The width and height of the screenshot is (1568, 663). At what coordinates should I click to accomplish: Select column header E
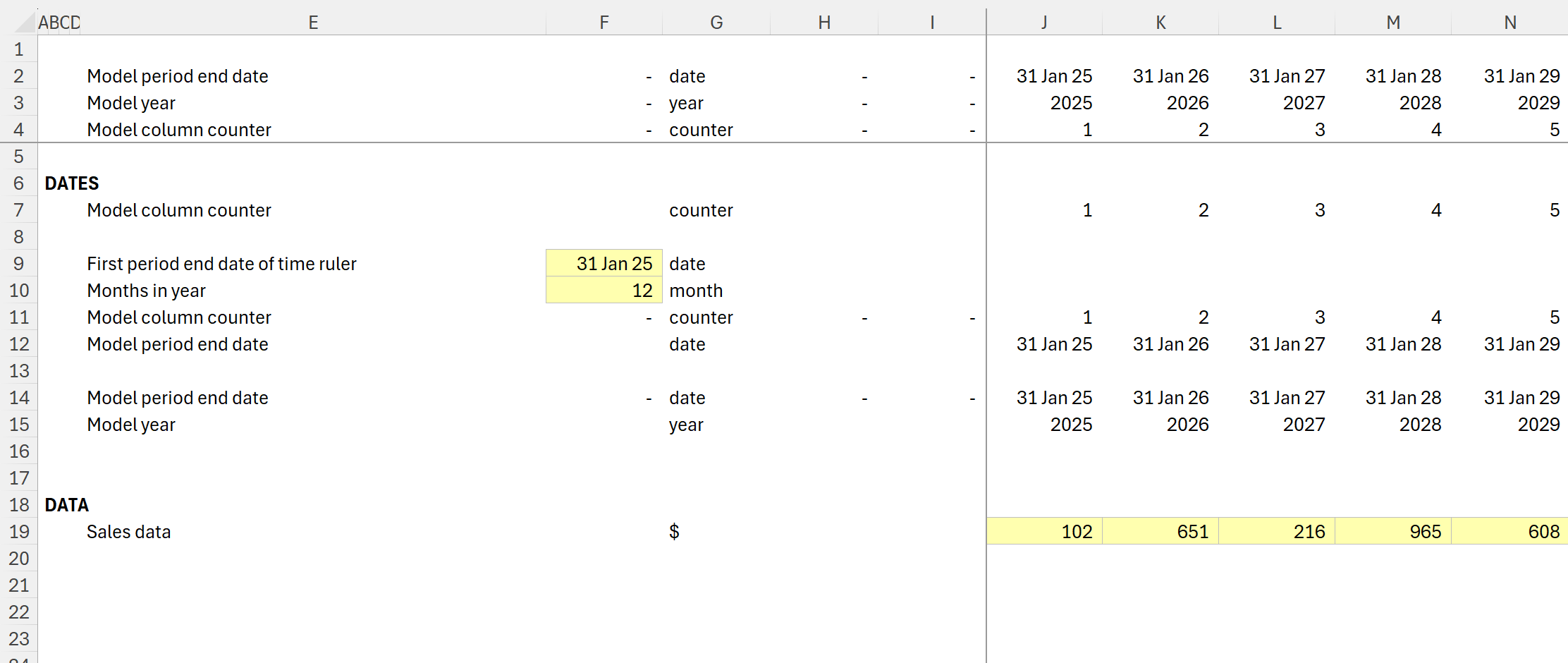point(313,22)
